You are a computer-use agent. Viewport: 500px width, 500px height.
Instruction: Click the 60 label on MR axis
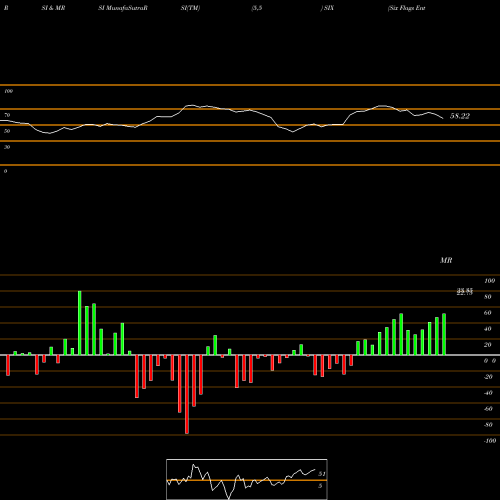tap(488, 313)
